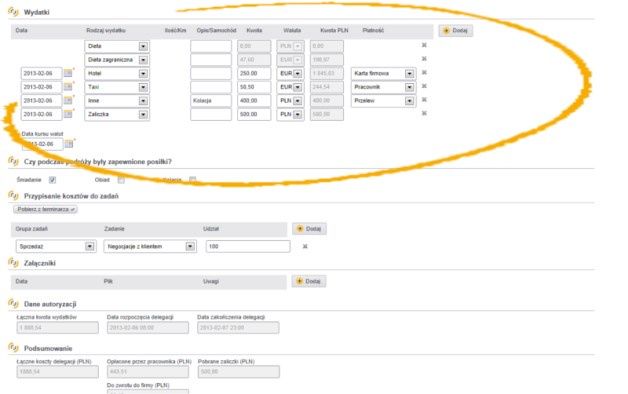Click the Wydatki section header icon

13,12
